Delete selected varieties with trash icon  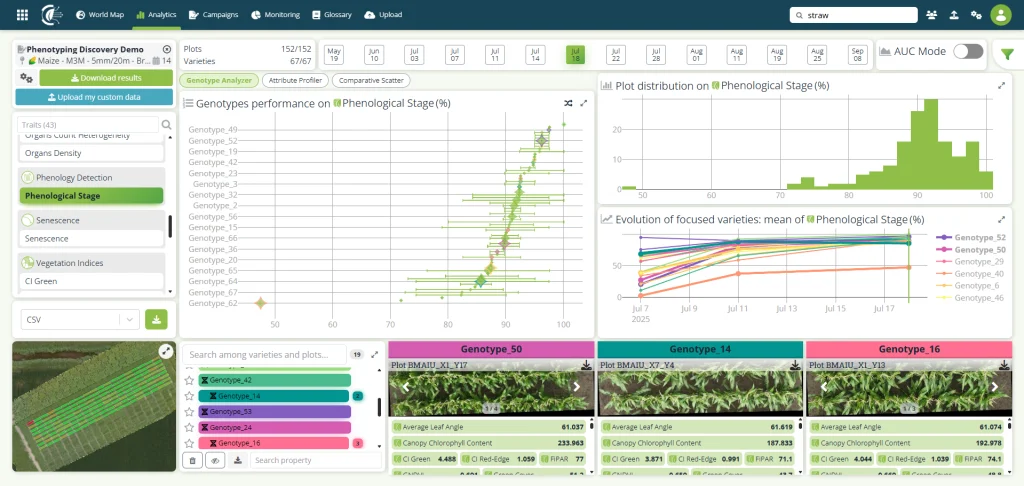[192, 461]
